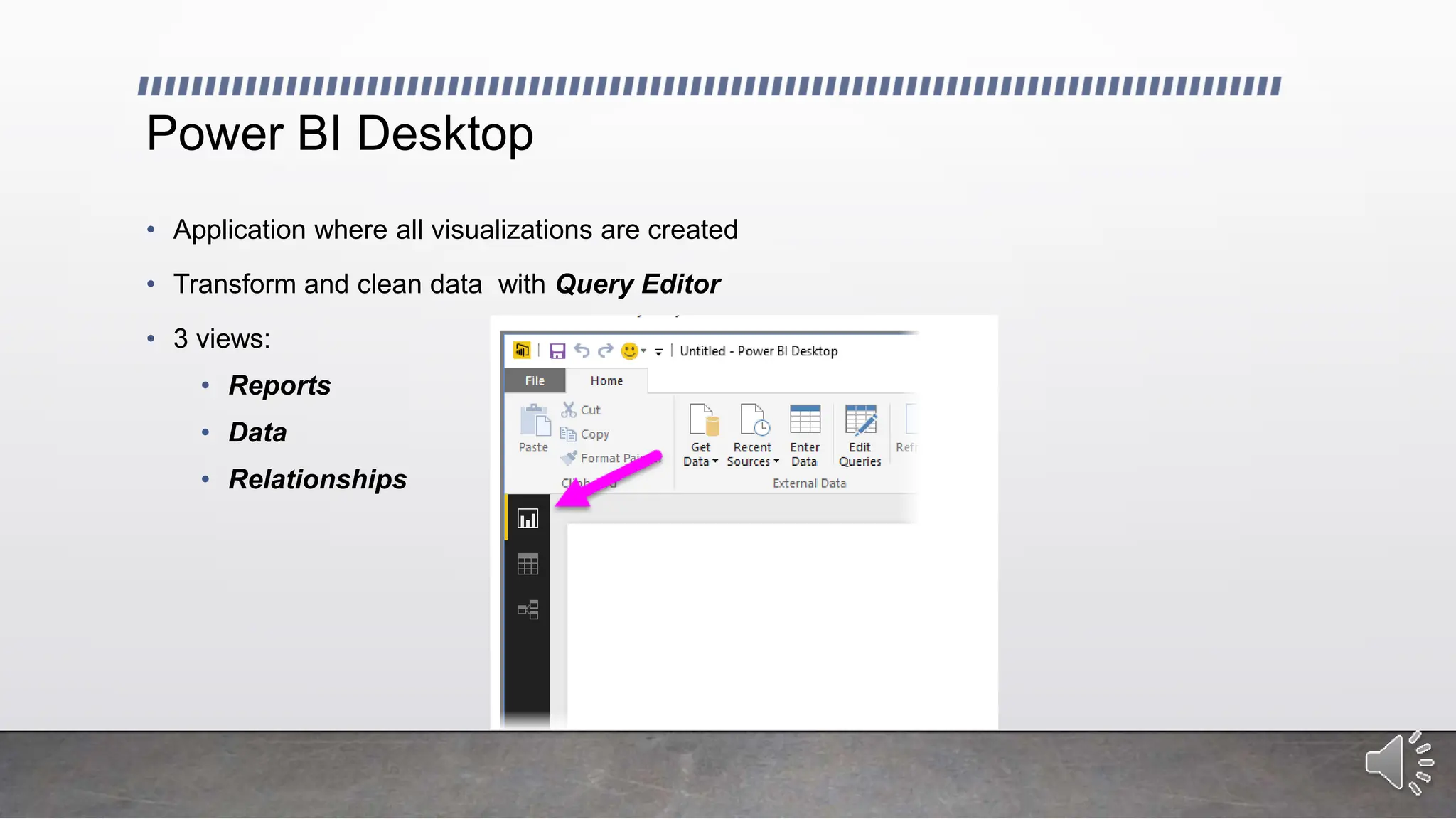Open the Customize Quick Access Toolbar dropdown
1456x819 pixels.
pos(659,351)
